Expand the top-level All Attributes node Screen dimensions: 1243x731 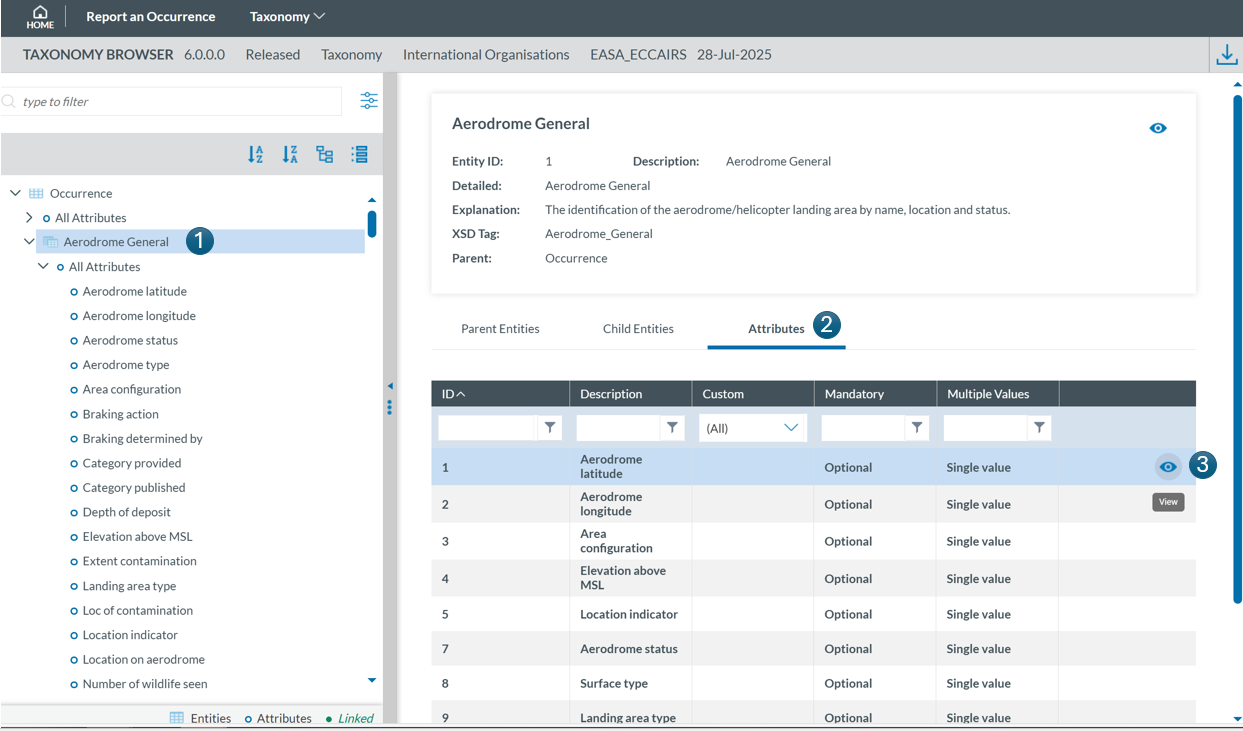29,218
